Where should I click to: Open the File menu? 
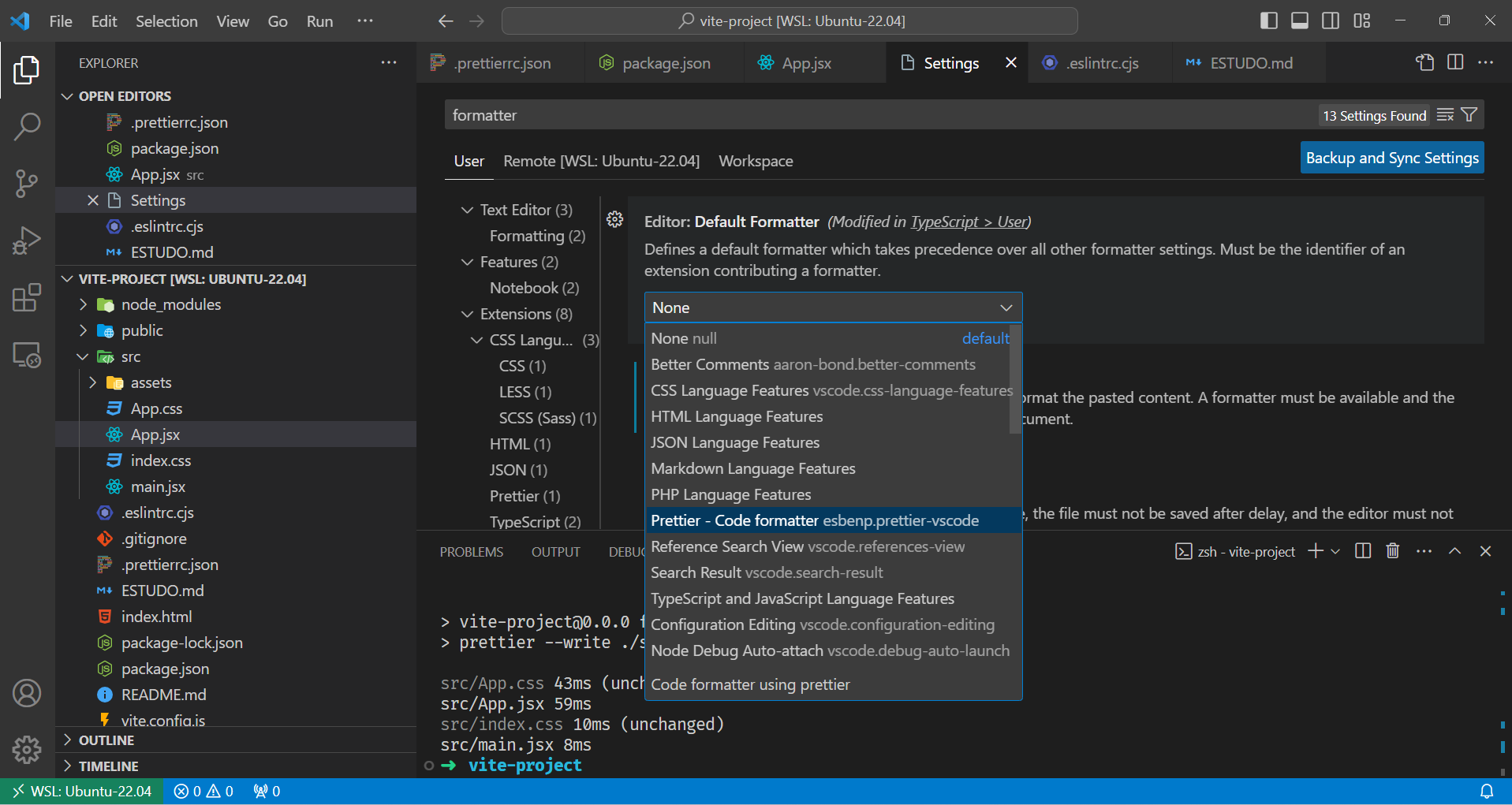point(61,21)
